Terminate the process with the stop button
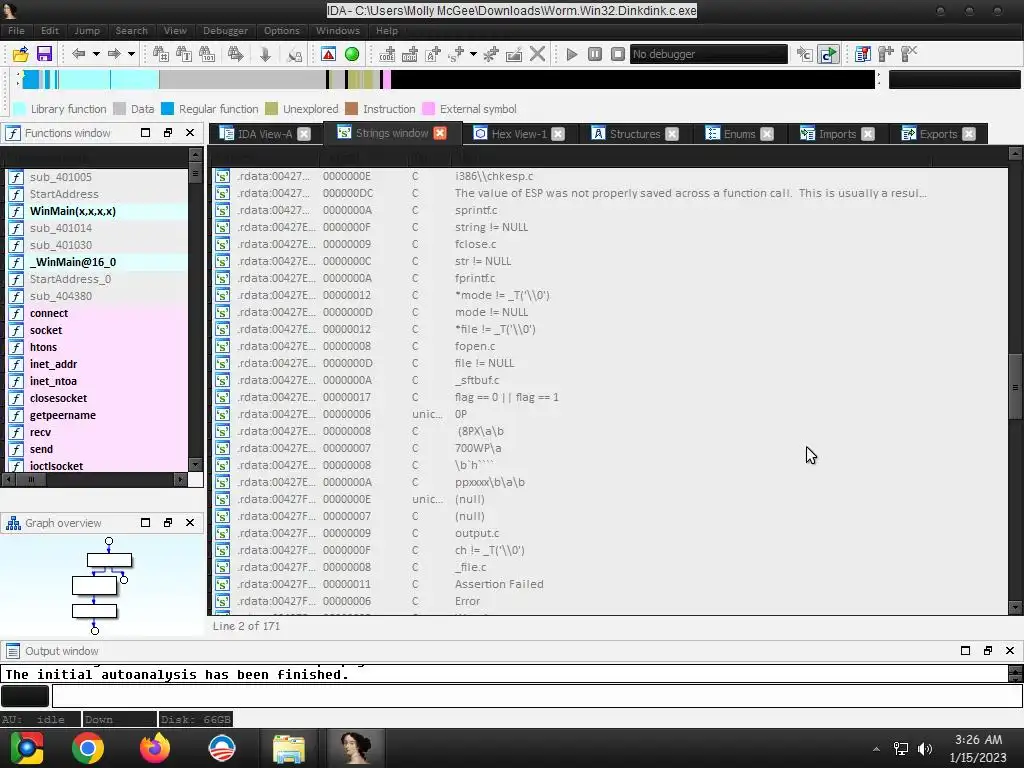This screenshot has height=768, width=1024. (x=618, y=54)
